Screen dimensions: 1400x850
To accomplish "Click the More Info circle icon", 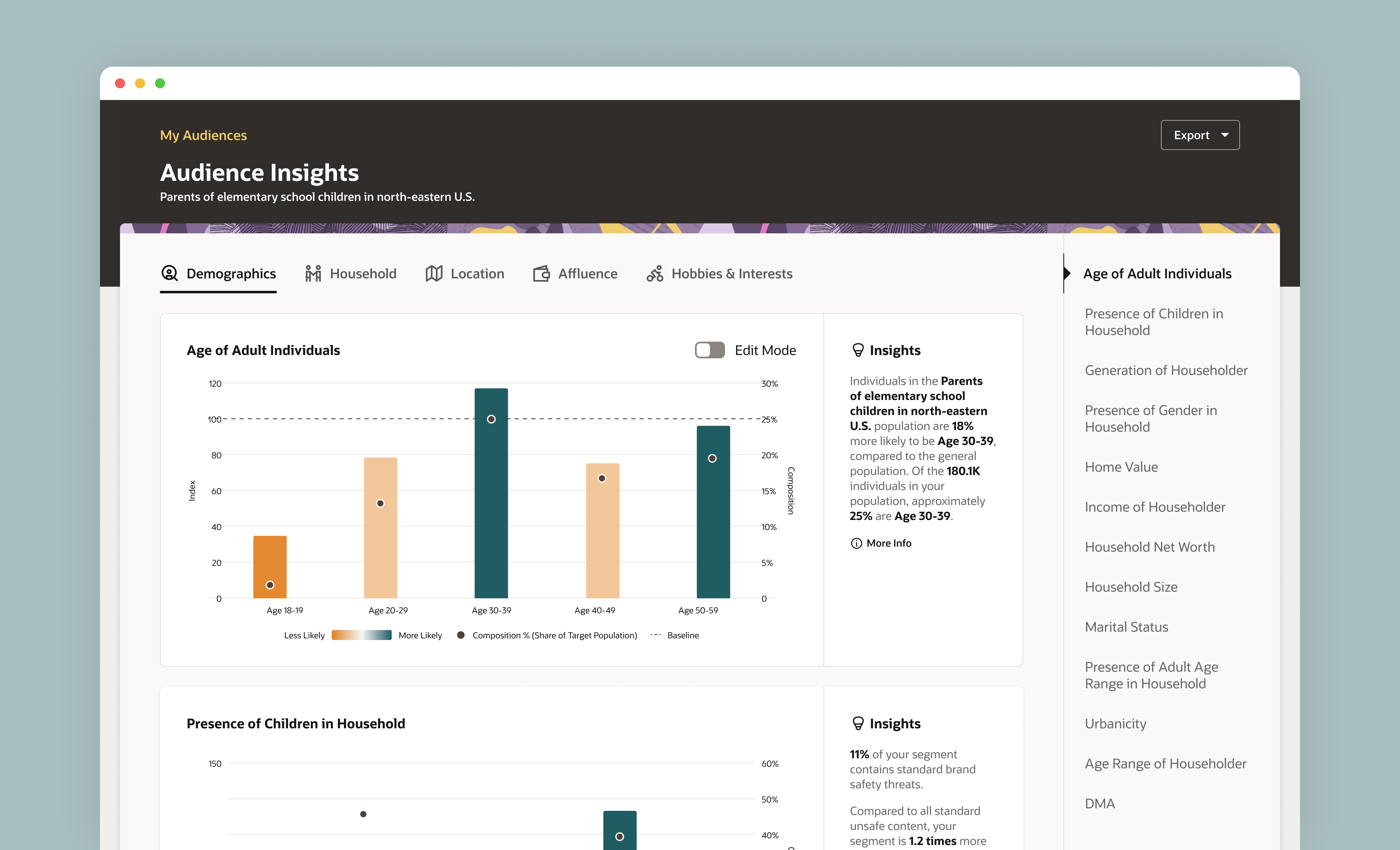I will click(x=856, y=543).
